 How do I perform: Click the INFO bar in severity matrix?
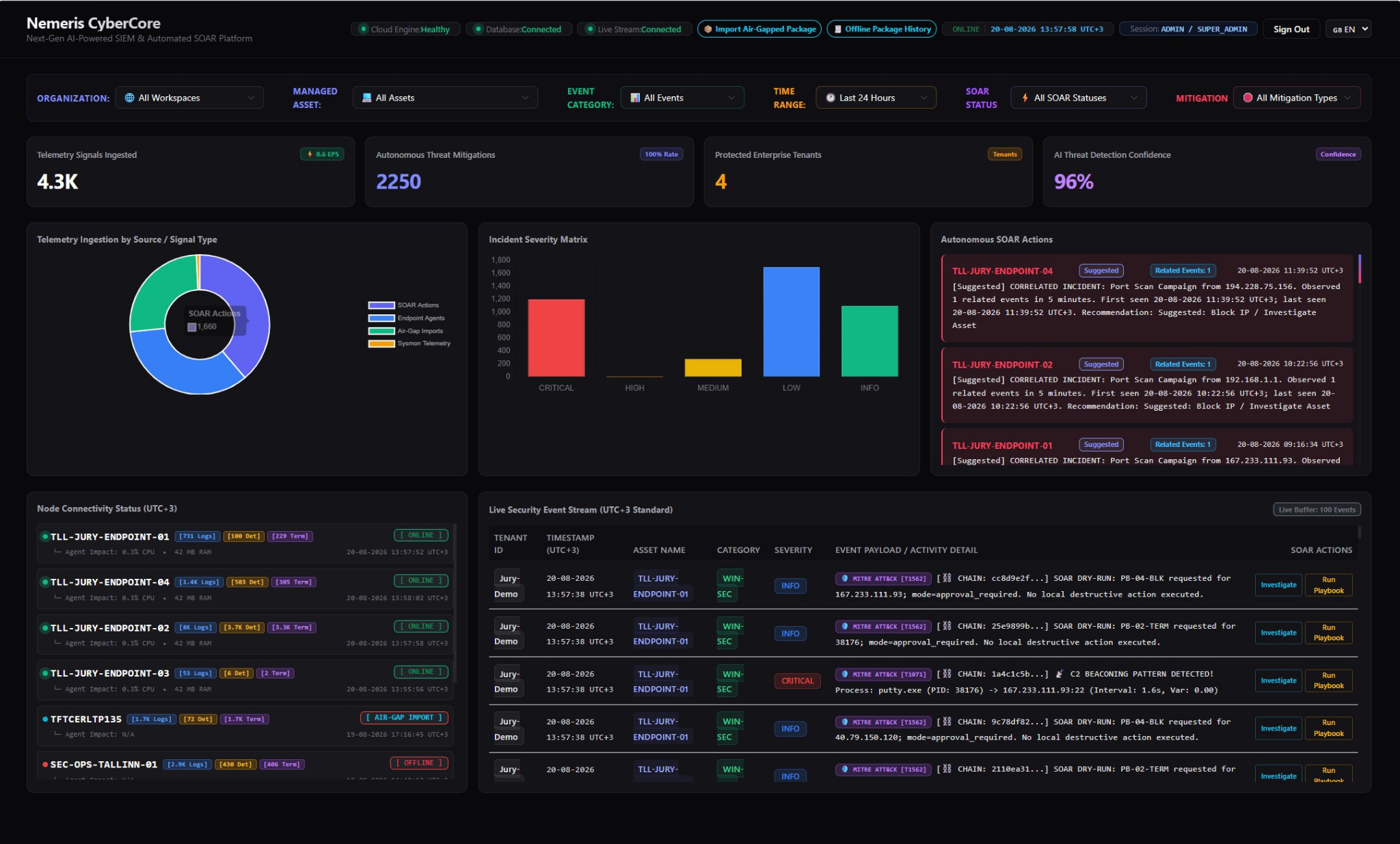pos(870,341)
